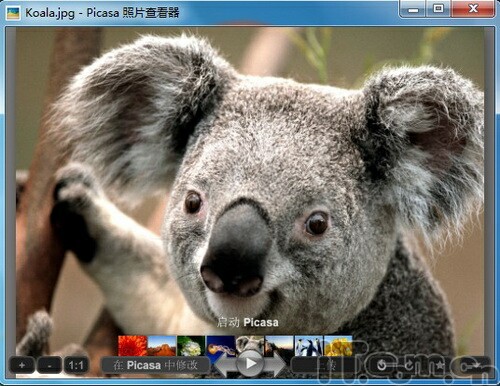Set zoom to actual size 1:1
The height and width of the screenshot is (386, 500).
[x=76, y=365]
